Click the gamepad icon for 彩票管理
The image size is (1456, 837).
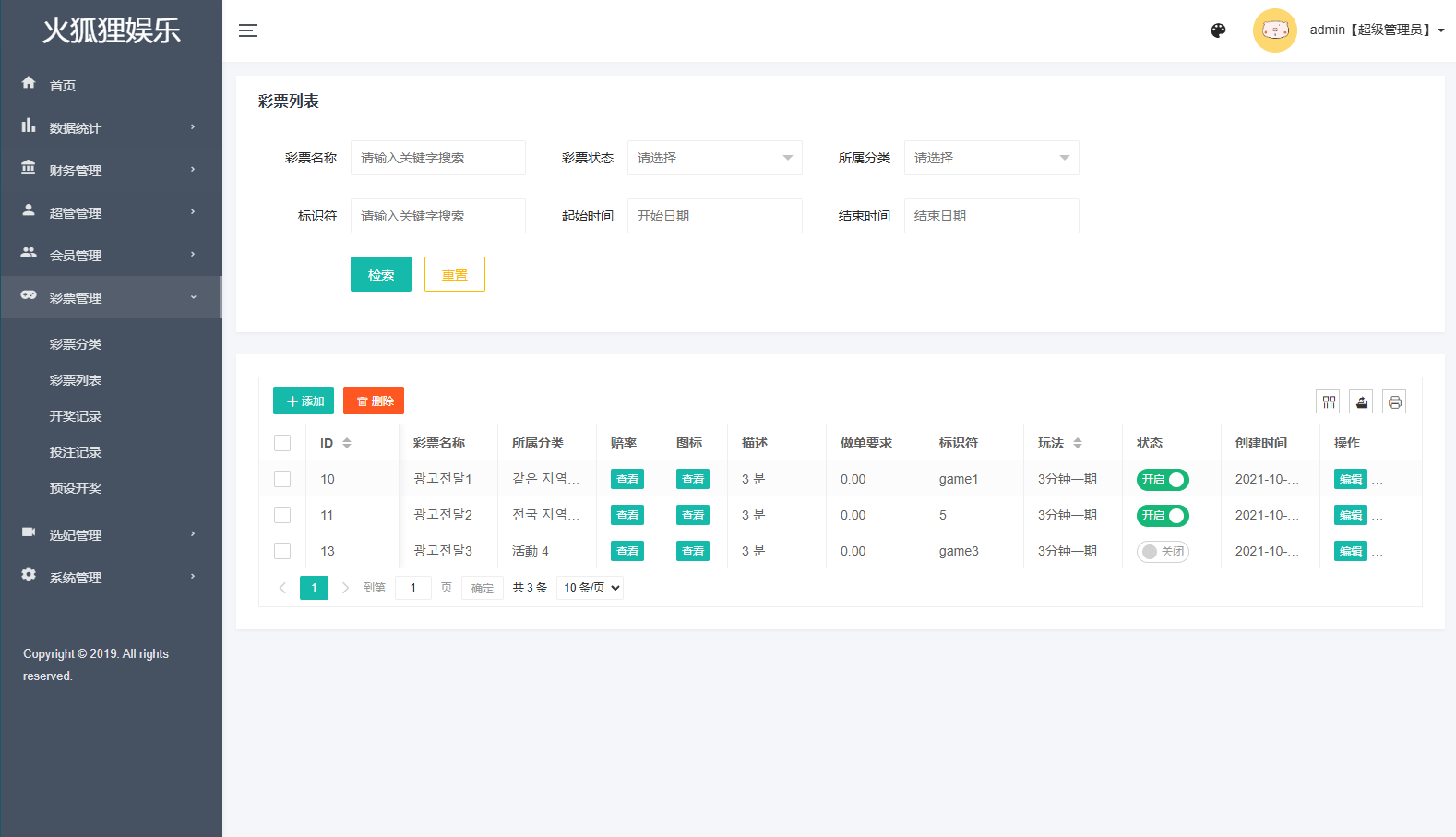coord(29,295)
